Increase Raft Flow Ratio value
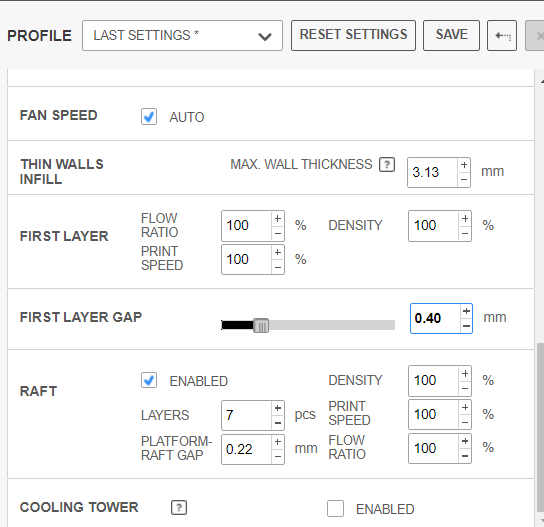Image resolution: width=544 pixels, height=527 pixels. click(465, 441)
